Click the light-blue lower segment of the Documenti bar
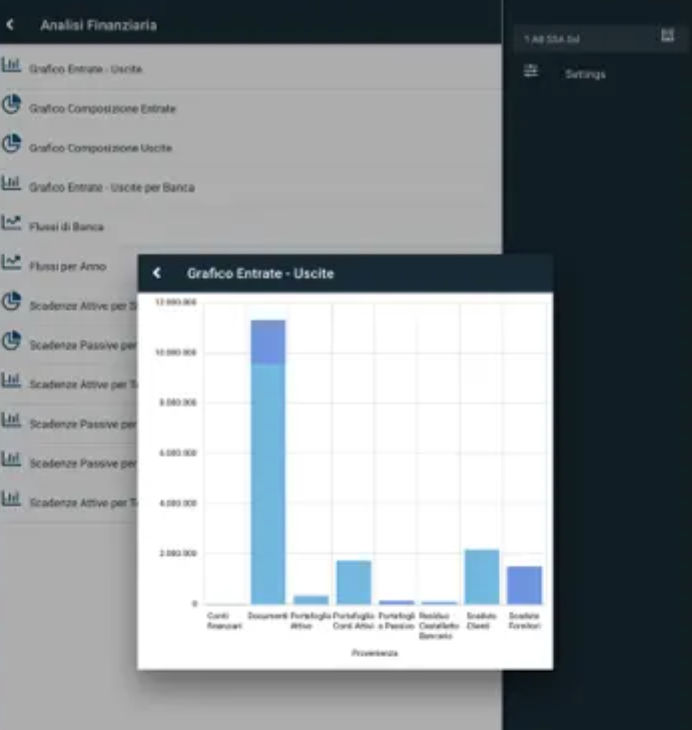The image size is (692, 730). pyautogui.click(x=268, y=484)
